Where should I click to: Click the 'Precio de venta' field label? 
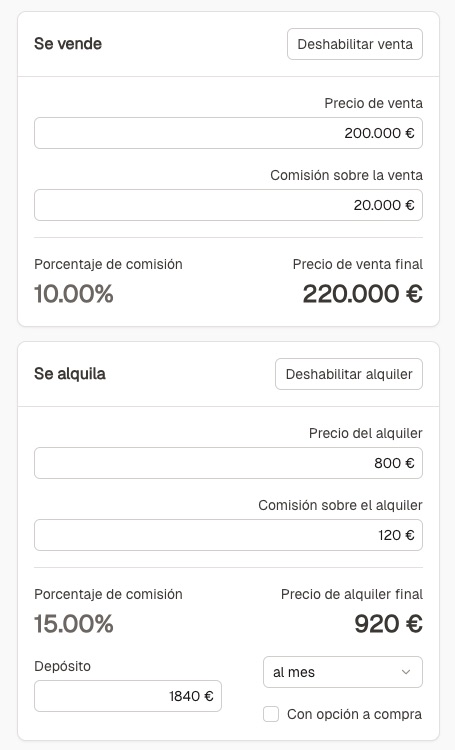tap(374, 103)
